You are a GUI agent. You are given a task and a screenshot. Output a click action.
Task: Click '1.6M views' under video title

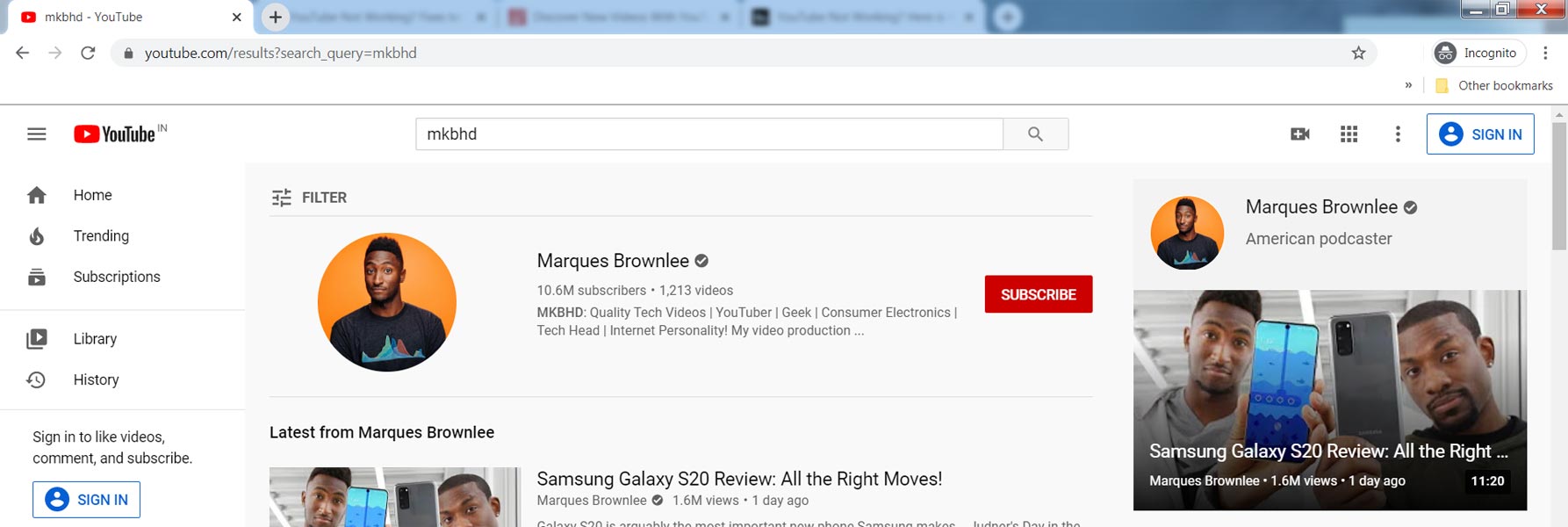(706, 501)
